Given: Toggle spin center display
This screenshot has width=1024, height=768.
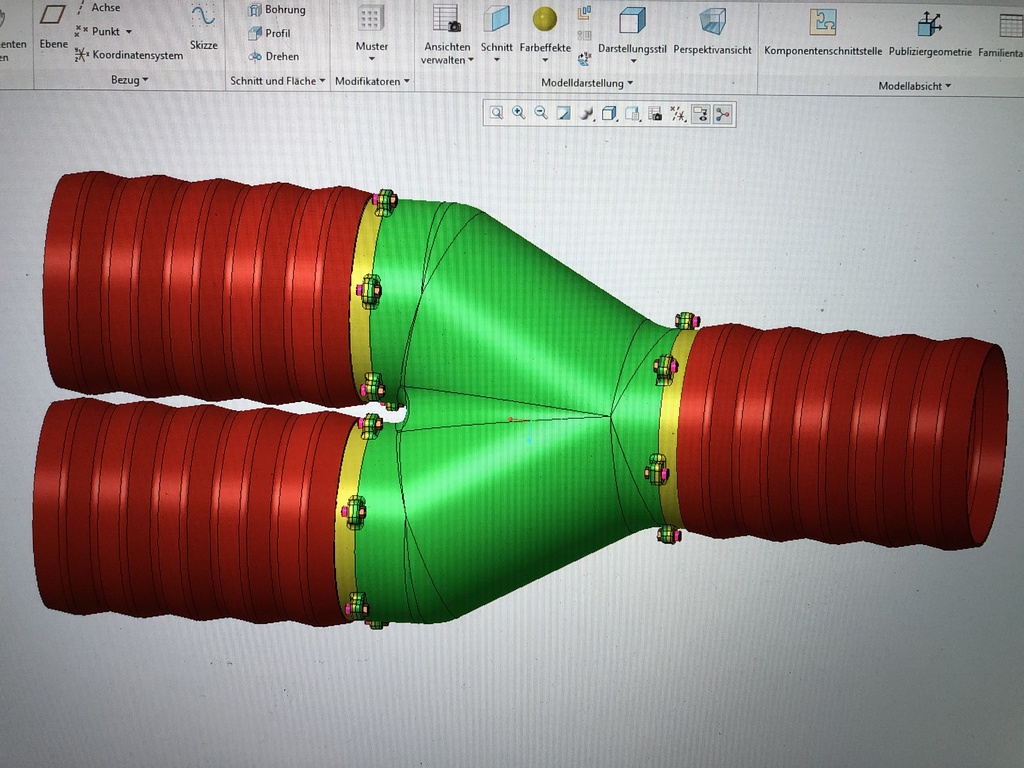Looking at the screenshot, I should 722,116.
